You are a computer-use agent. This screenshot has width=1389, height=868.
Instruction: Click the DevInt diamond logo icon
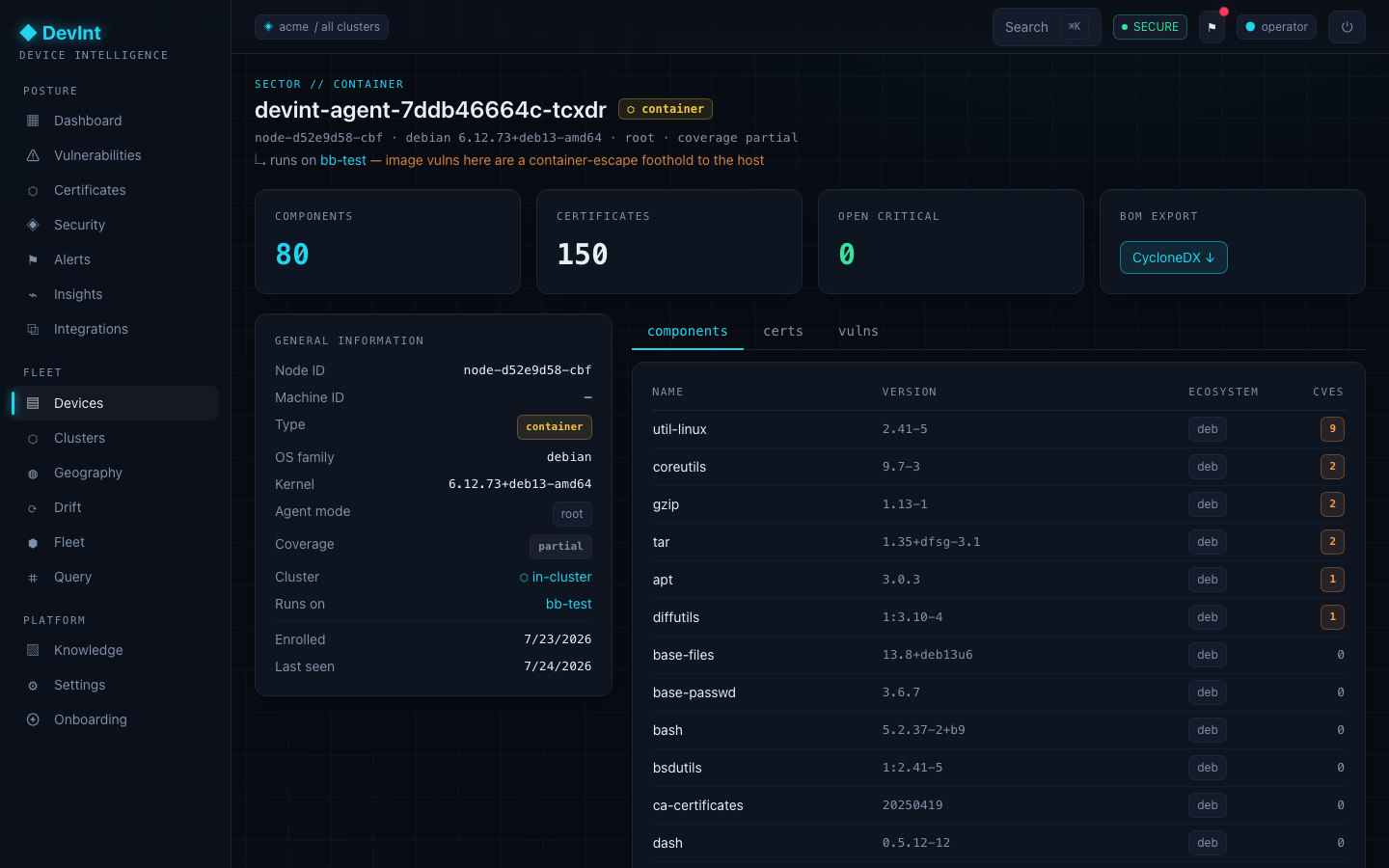(28, 33)
